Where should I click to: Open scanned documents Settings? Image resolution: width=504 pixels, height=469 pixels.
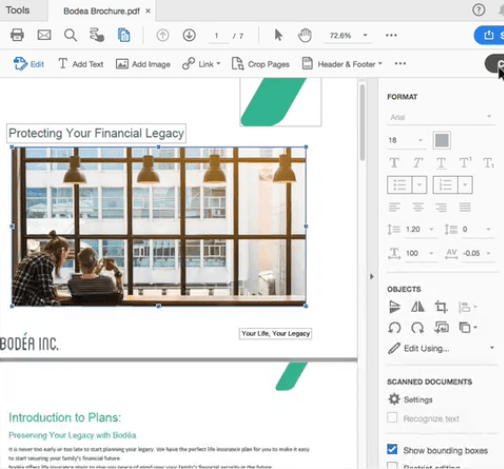410,399
